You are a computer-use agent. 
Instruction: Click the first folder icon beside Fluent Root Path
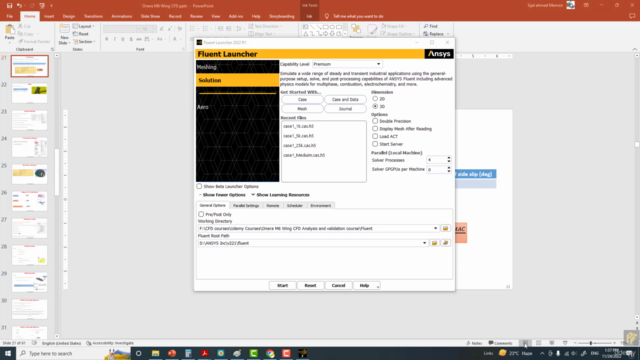coord(434,243)
